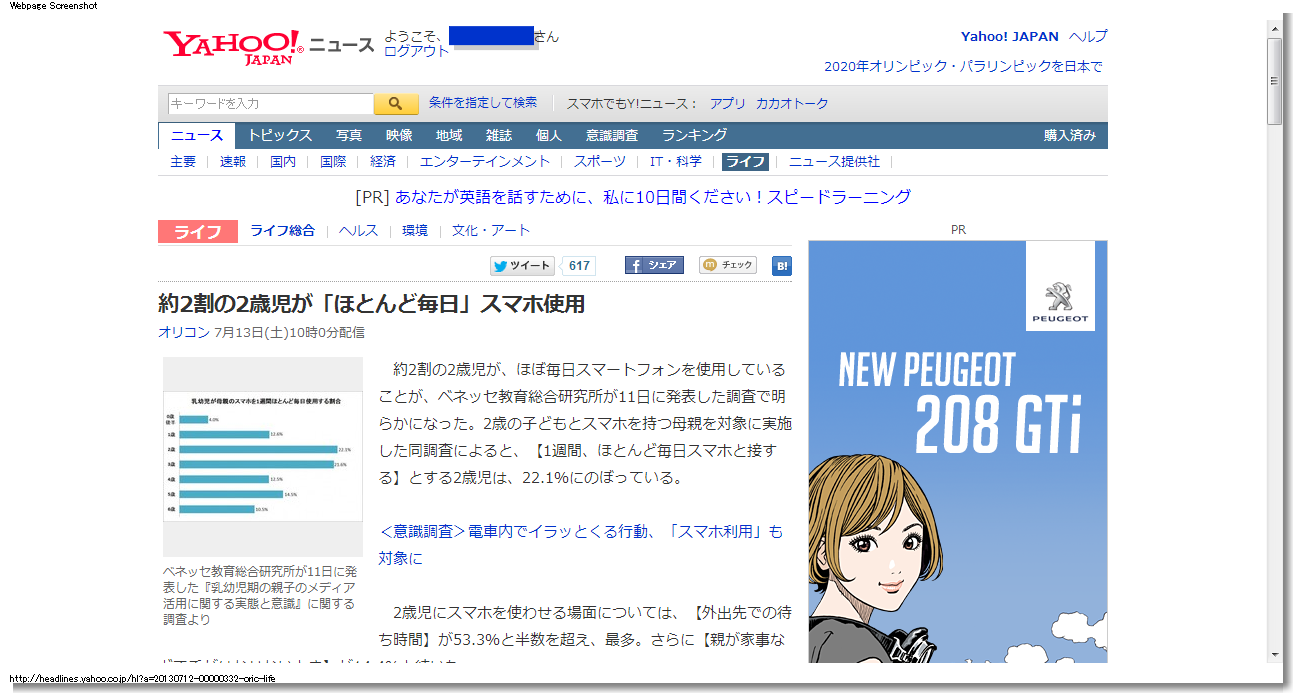Click the Yahoo! JAPAN logo

tap(233, 47)
